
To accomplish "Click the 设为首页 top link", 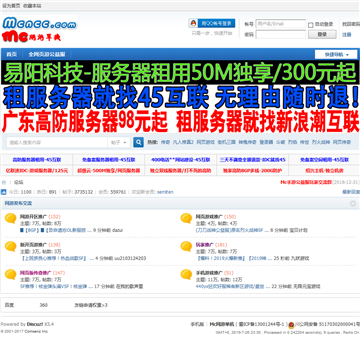I will (11, 6).
